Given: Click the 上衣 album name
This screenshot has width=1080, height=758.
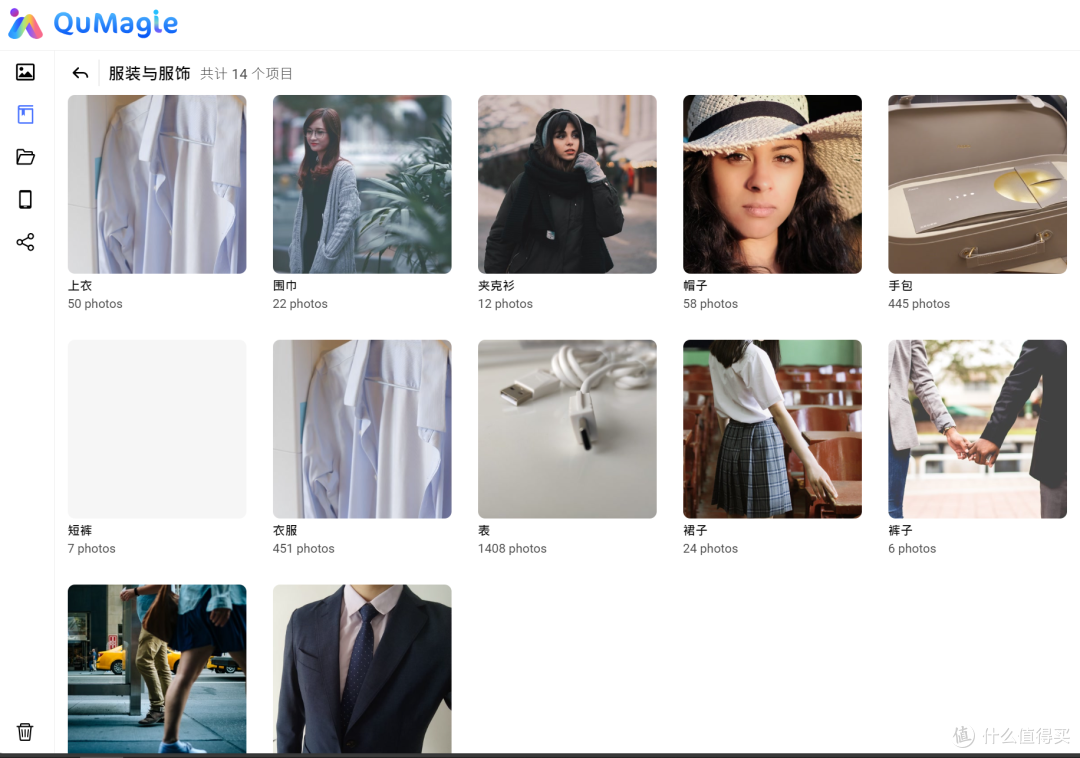Looking at the screenshot, I should tap(80, 286).
